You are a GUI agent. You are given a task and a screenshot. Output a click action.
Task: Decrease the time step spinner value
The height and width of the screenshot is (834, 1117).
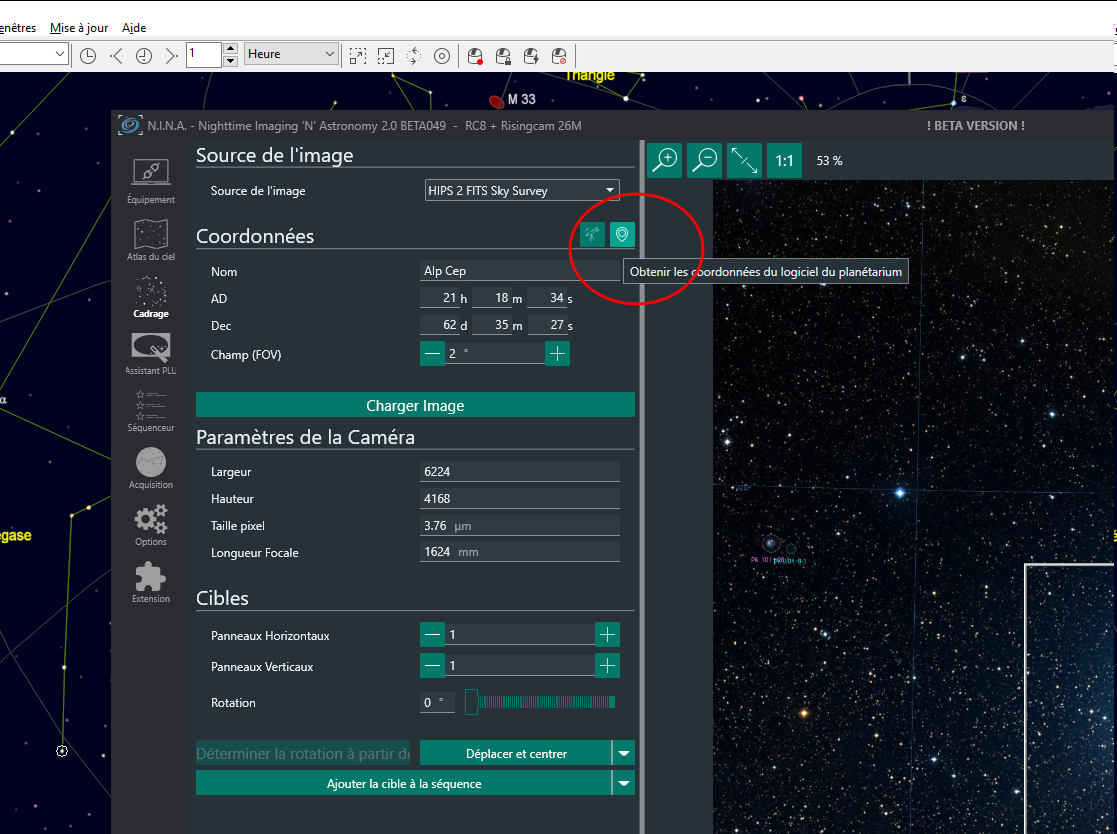230,61
